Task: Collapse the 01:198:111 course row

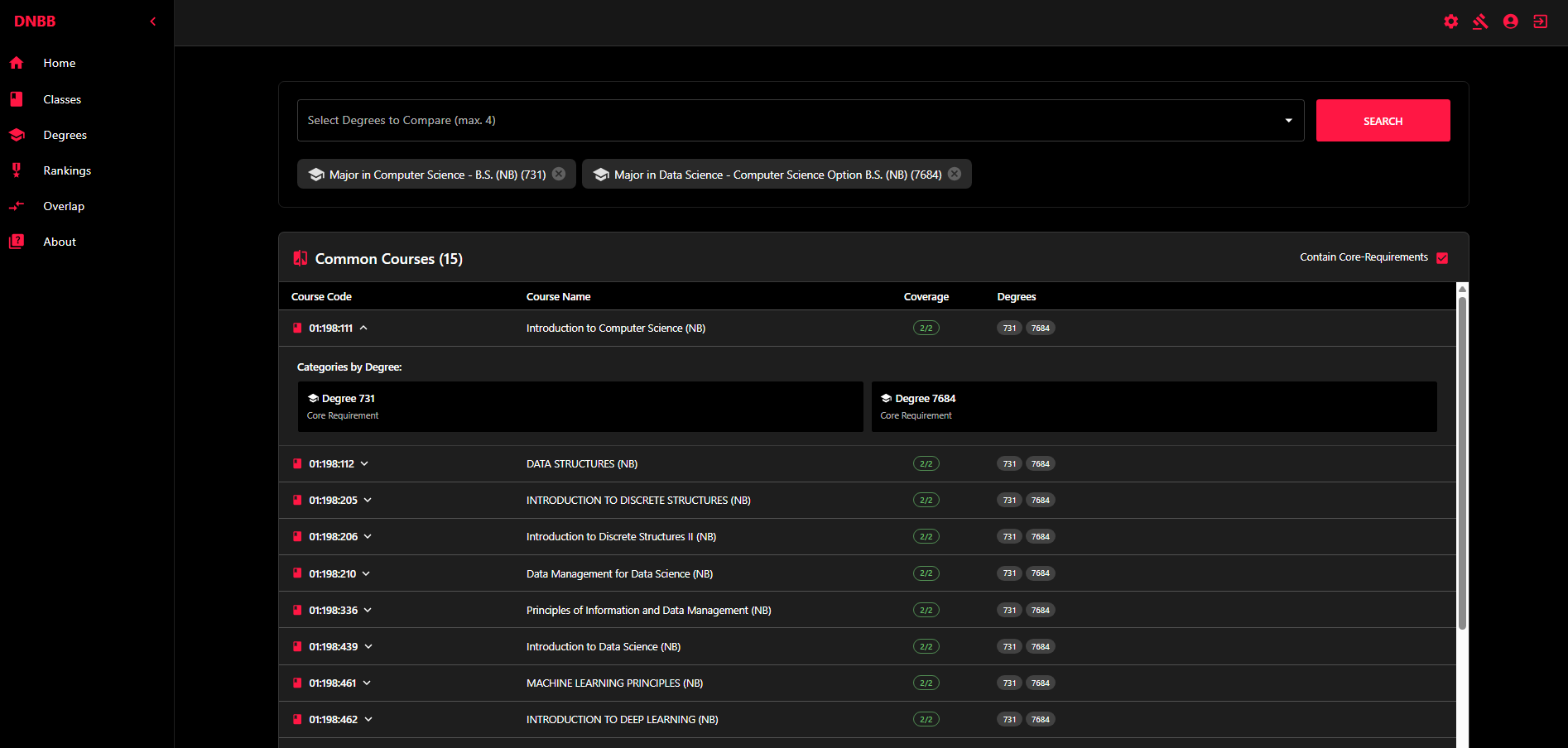Action: point(363,328)
